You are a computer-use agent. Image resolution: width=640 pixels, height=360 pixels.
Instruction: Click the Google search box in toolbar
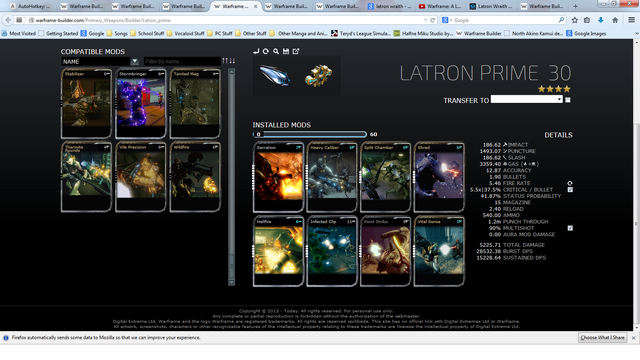[504, 20]
